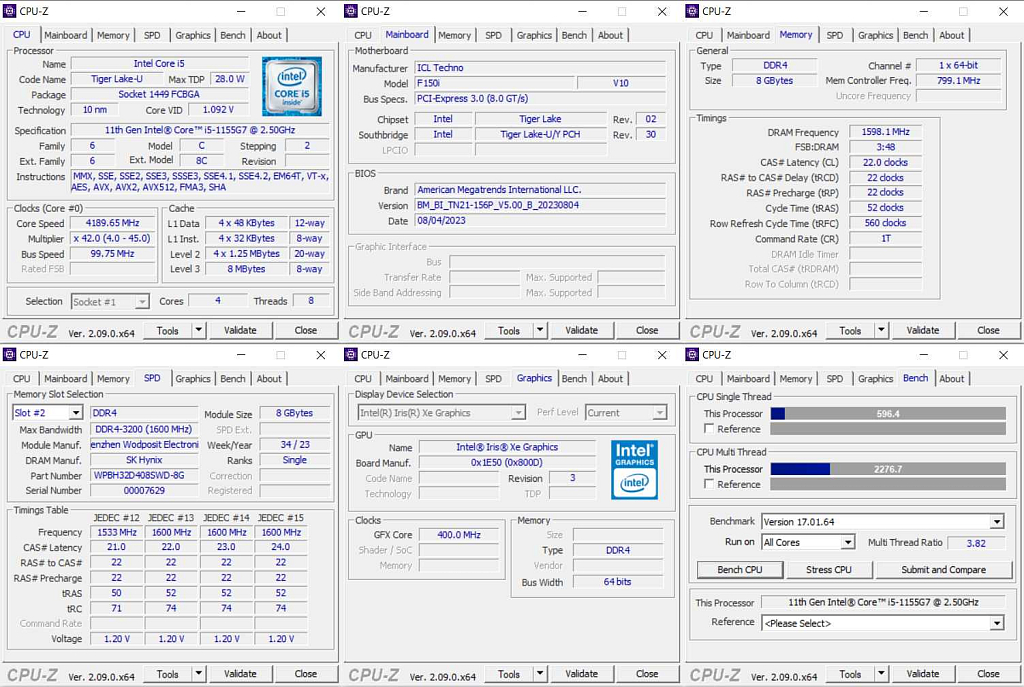The width and height of the screenshot is (1024, 687).
Task: Click the Submit and Compare button
Action: (x=943, y=570)
